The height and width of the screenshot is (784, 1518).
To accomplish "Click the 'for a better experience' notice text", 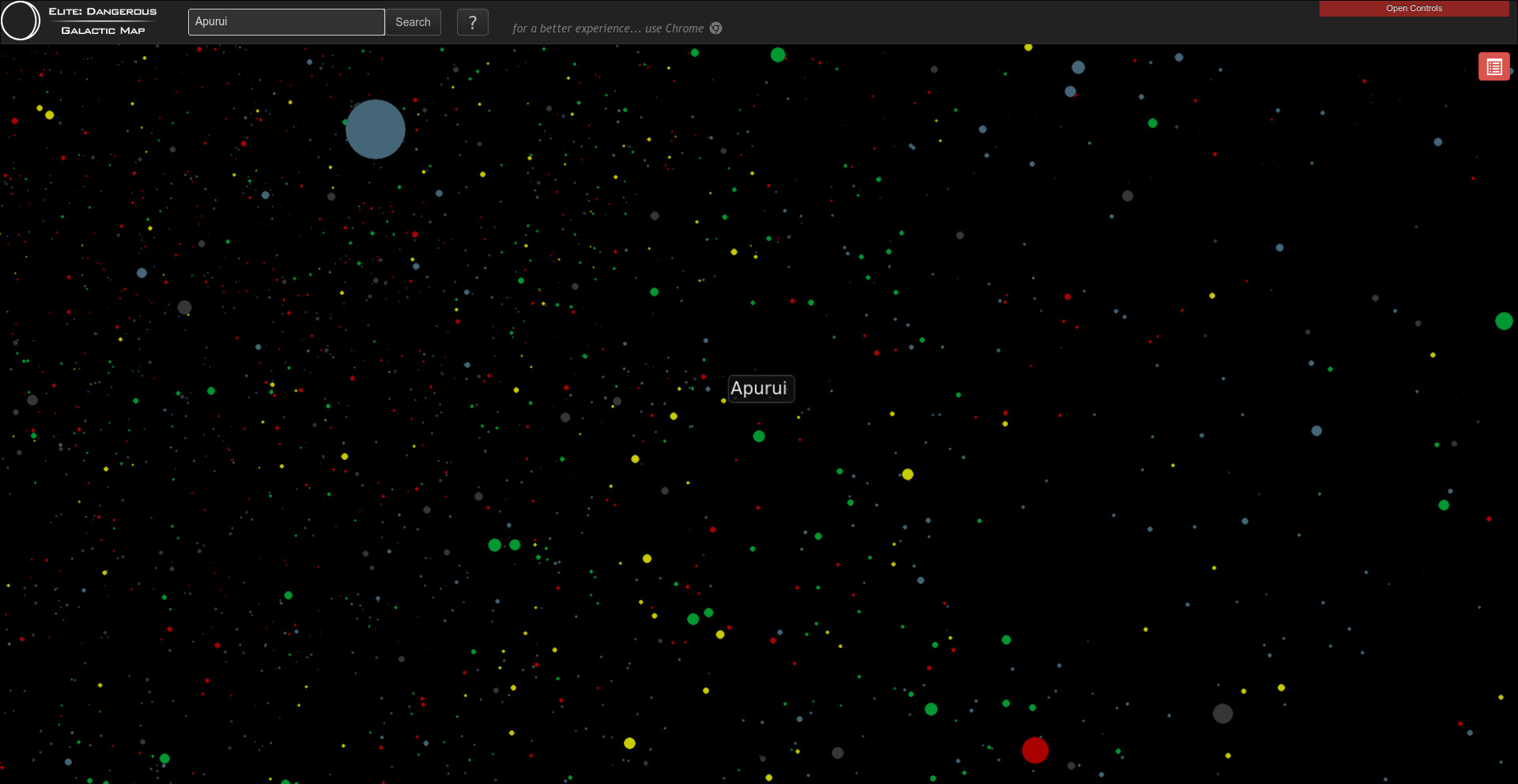I will tap(607, 28).
